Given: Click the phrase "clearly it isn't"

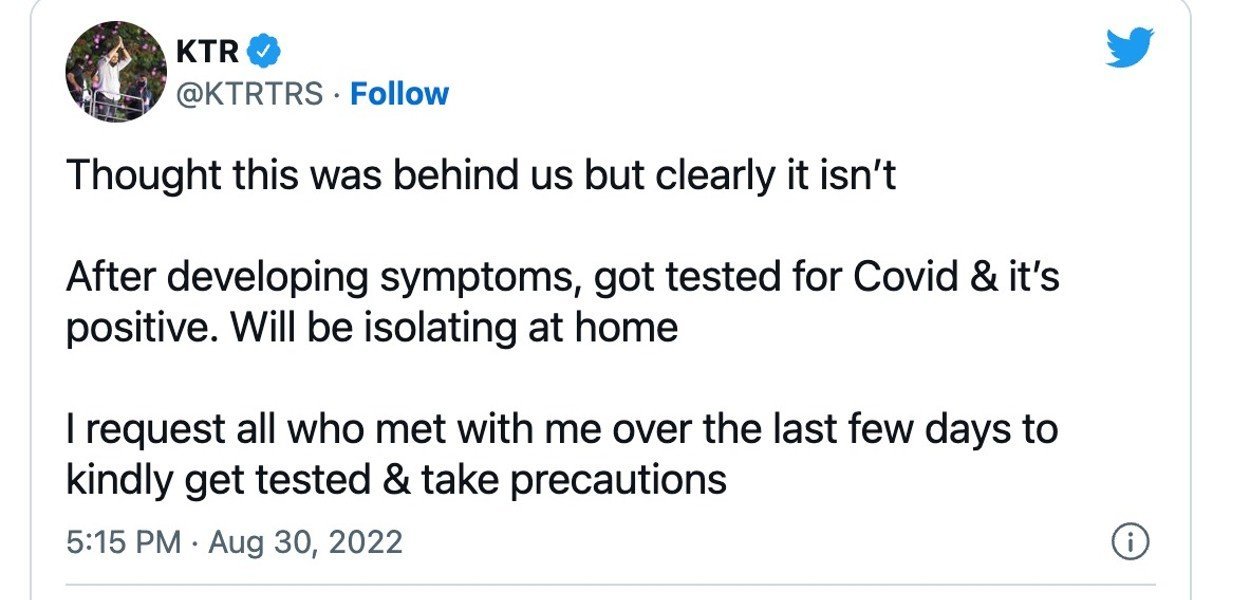Looking at the screenshot, I should [775, 176].
